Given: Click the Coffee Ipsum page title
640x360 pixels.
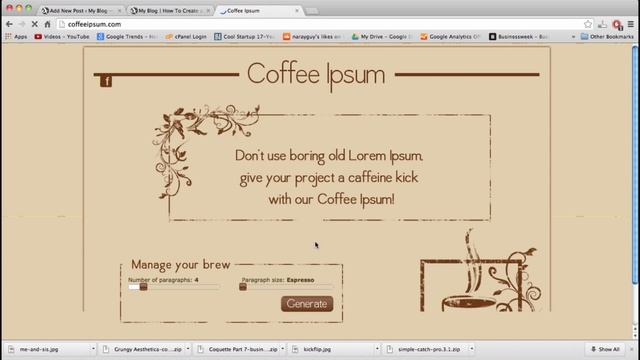Looking at the screenshot, I should [x=316, y=76].
